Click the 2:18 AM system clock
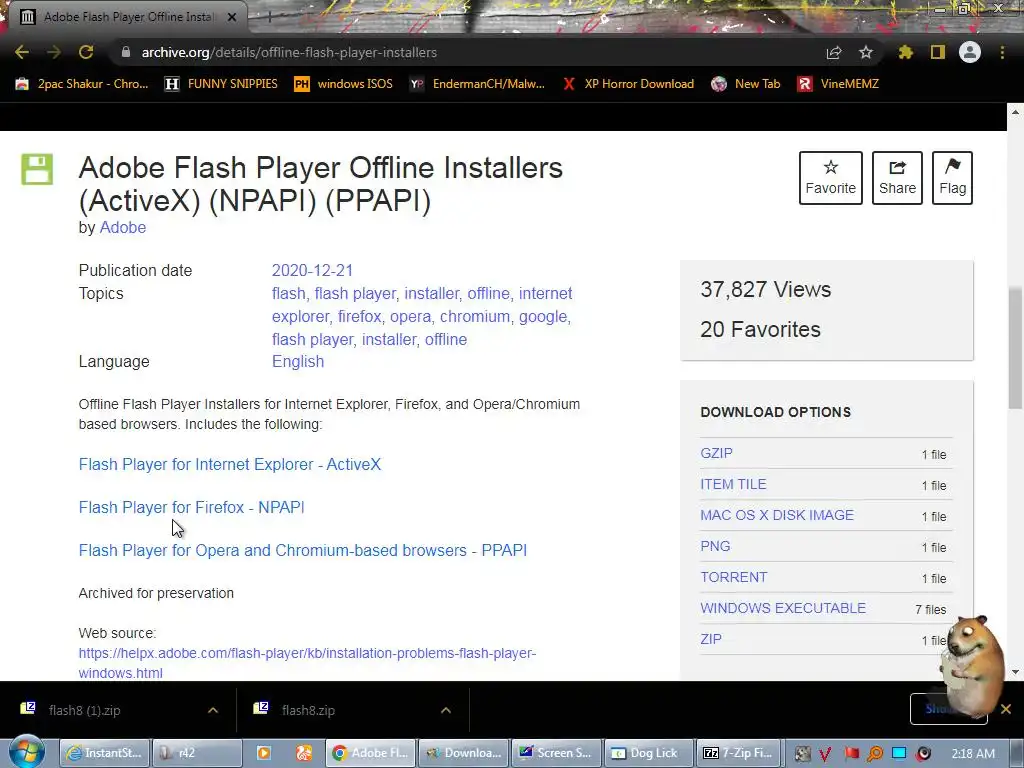 [x=973, y=754]
